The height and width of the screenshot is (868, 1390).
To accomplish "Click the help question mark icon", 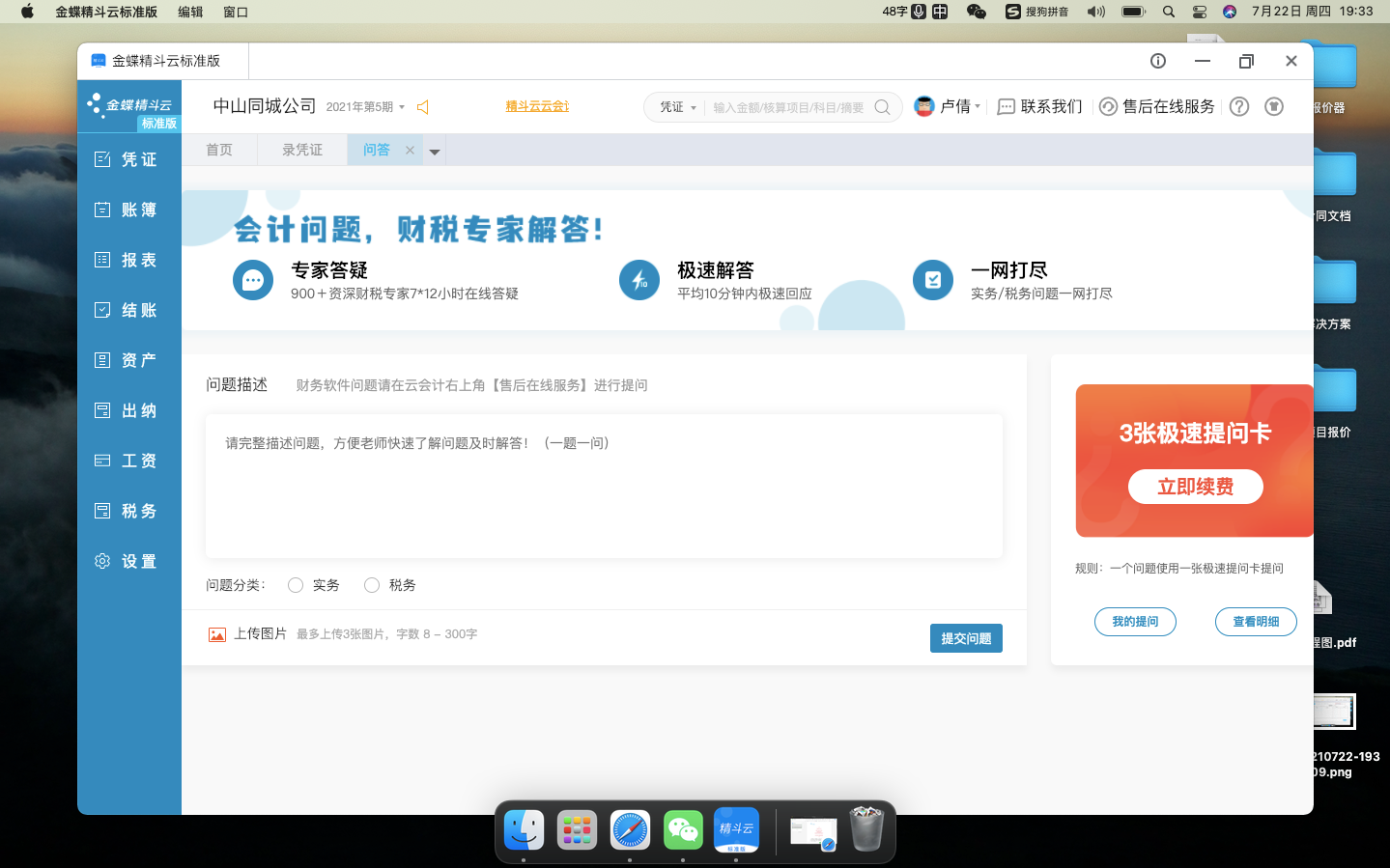I will 1239,106.
